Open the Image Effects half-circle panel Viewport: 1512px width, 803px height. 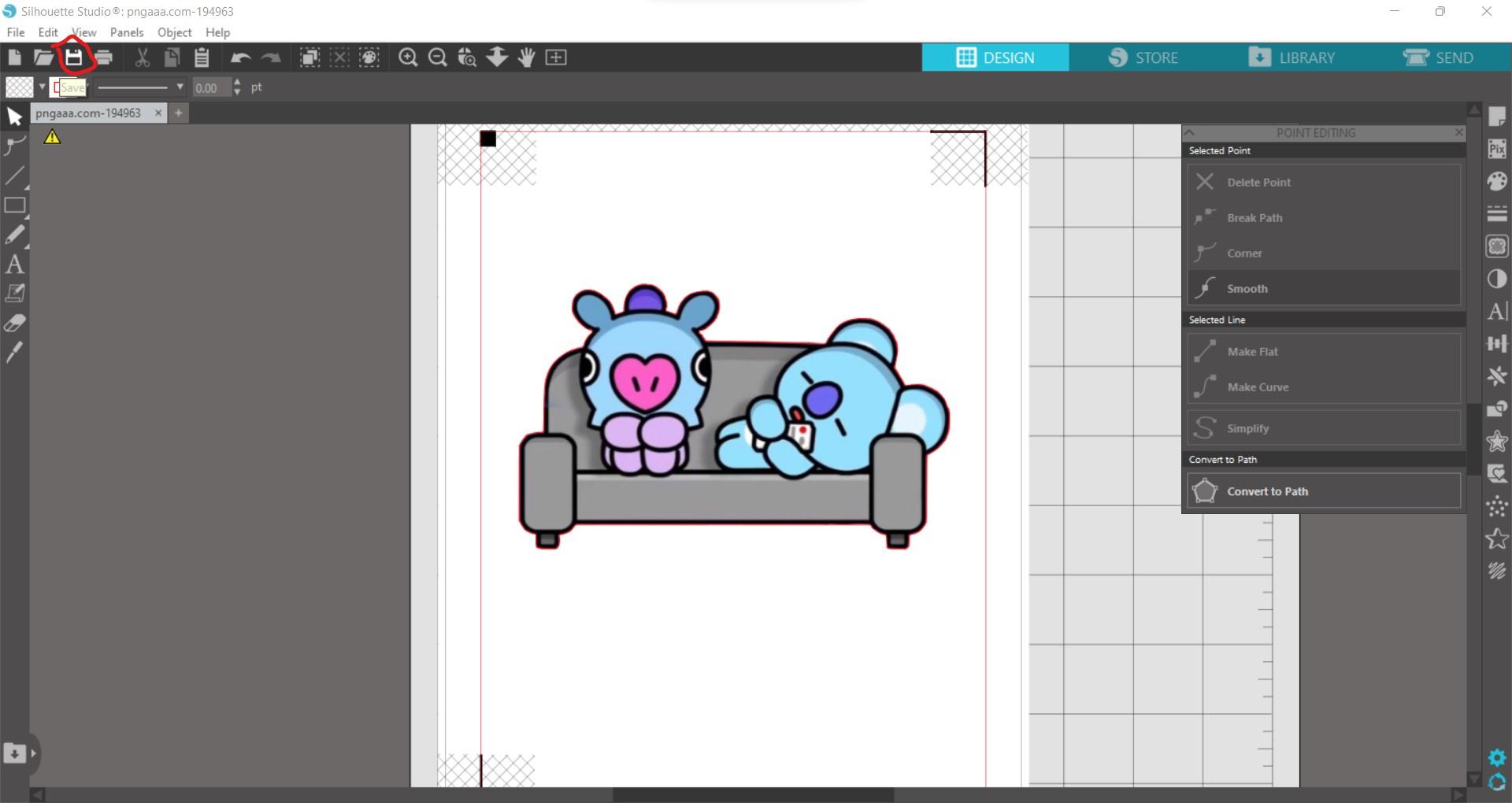point(1497,279)
